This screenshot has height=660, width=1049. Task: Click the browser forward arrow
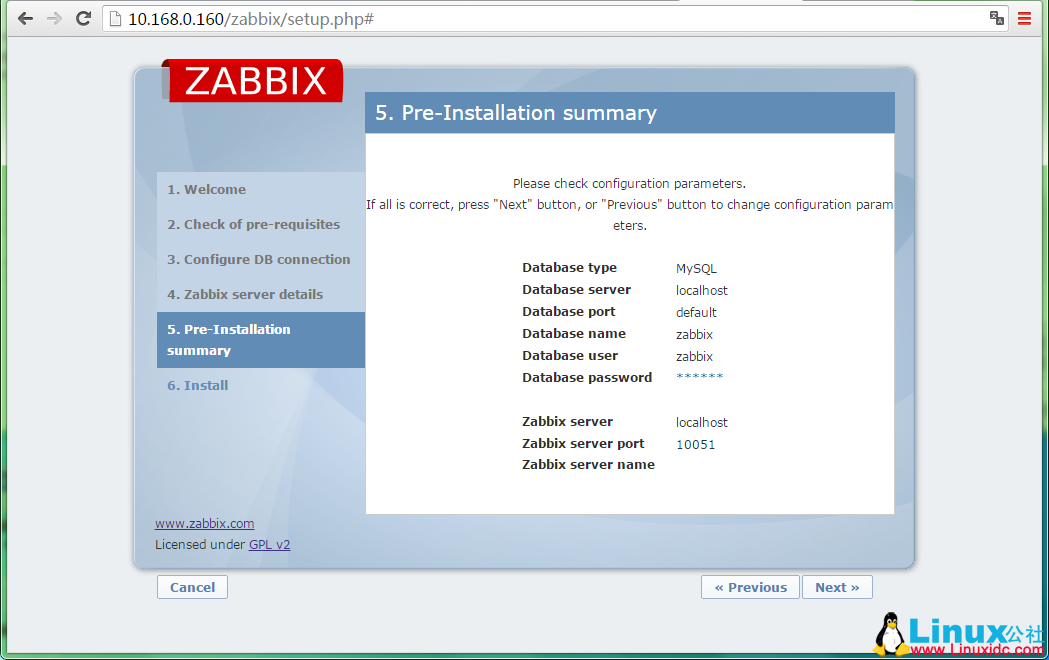click(x=54, y=18)
